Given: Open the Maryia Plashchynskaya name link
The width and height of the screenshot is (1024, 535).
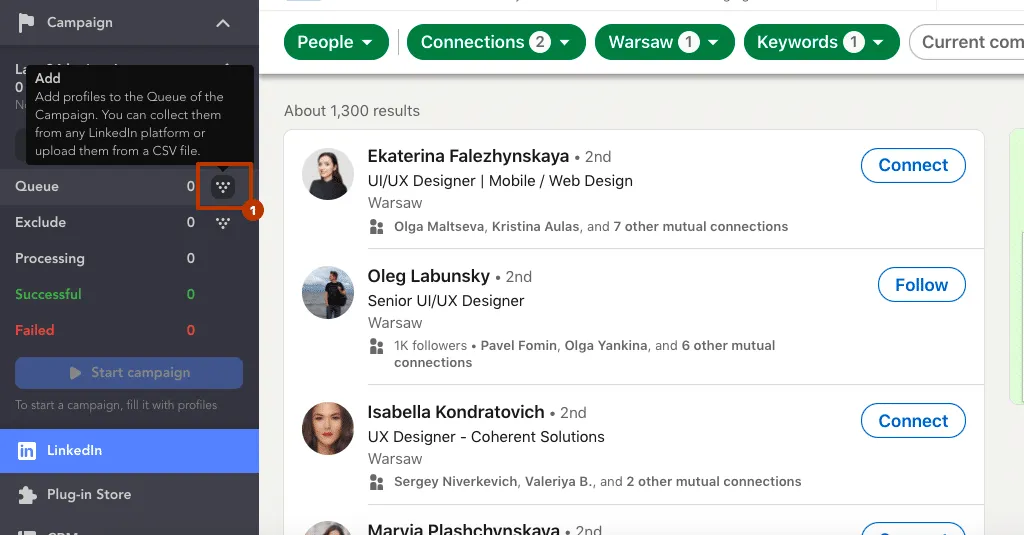Looking at the screenshot, I should (464, 528).
